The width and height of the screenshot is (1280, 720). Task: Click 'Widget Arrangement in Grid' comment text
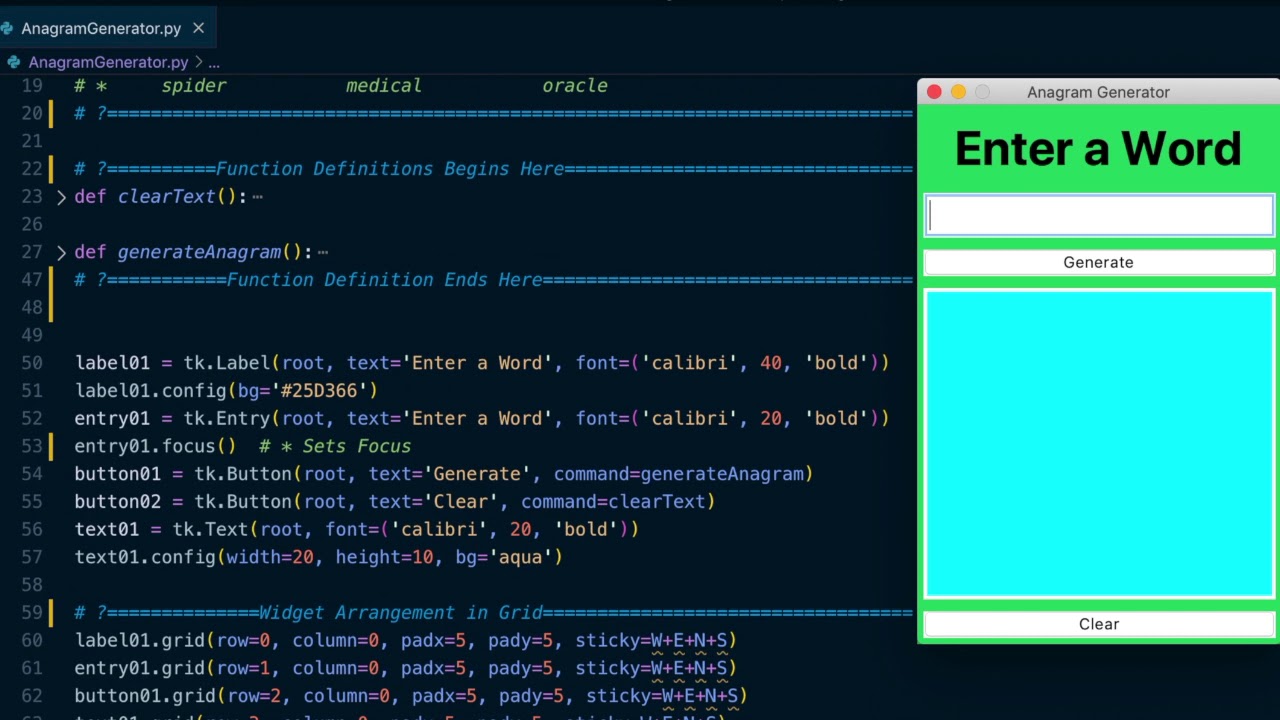click(x=401, y=613)
